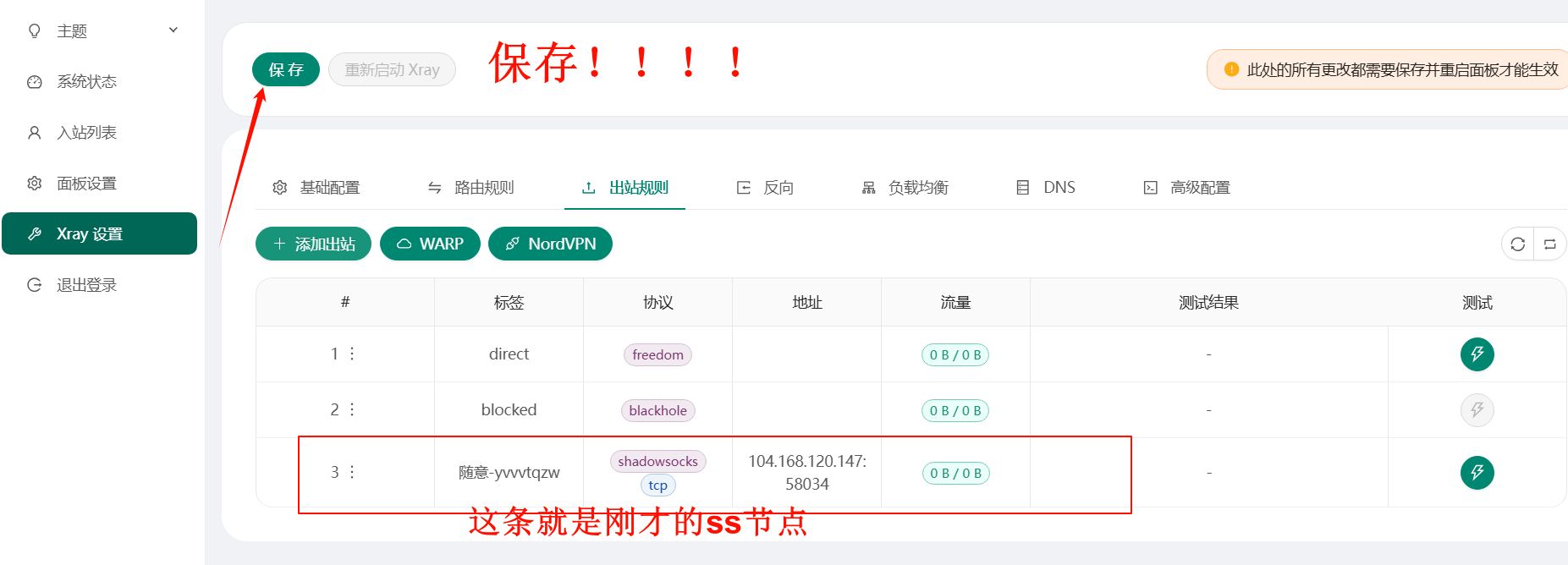Click the 流量 column header
The width and height of the screenshot is (1568, 565).
click(955, 302)
